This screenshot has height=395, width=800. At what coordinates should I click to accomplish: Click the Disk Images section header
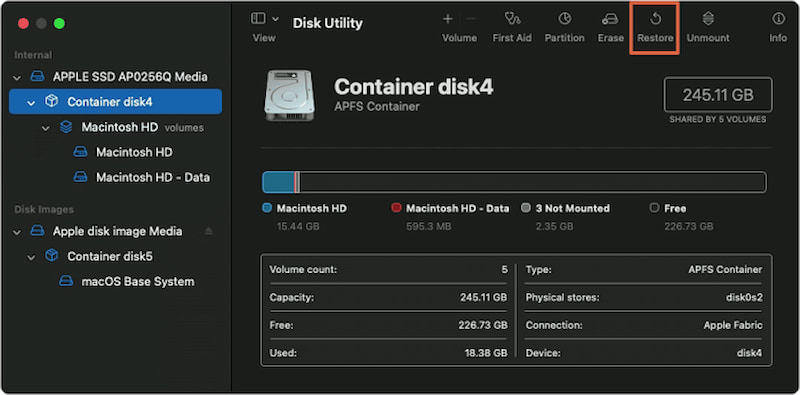pyautogui.click(x=44, y=209)
